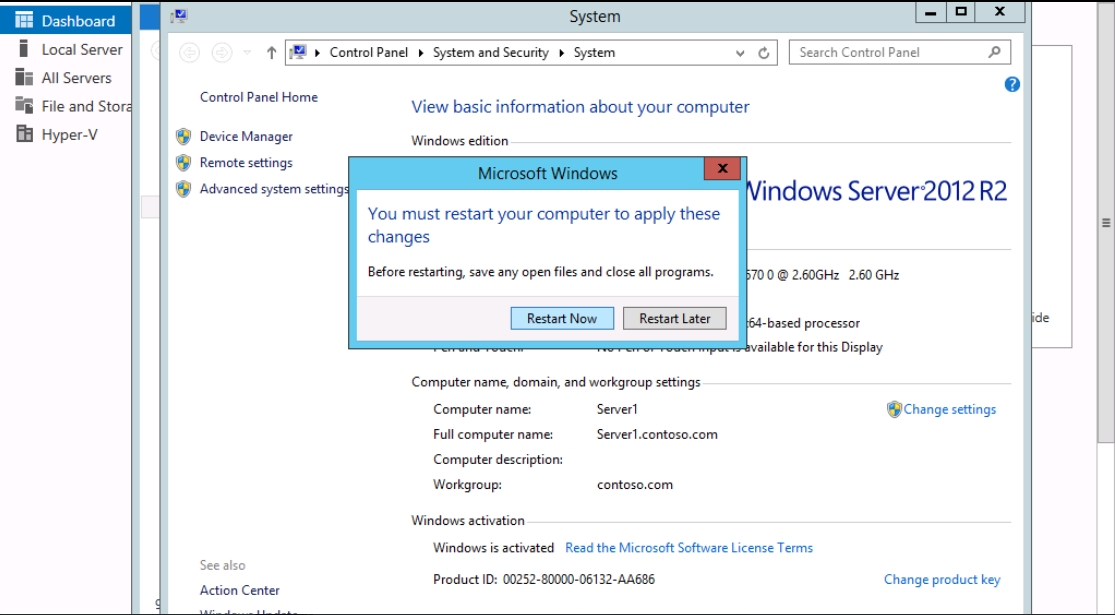Click the Forward navigation arrow
Viewport: 1115px width, 615px height.
(x=222, y=53)
